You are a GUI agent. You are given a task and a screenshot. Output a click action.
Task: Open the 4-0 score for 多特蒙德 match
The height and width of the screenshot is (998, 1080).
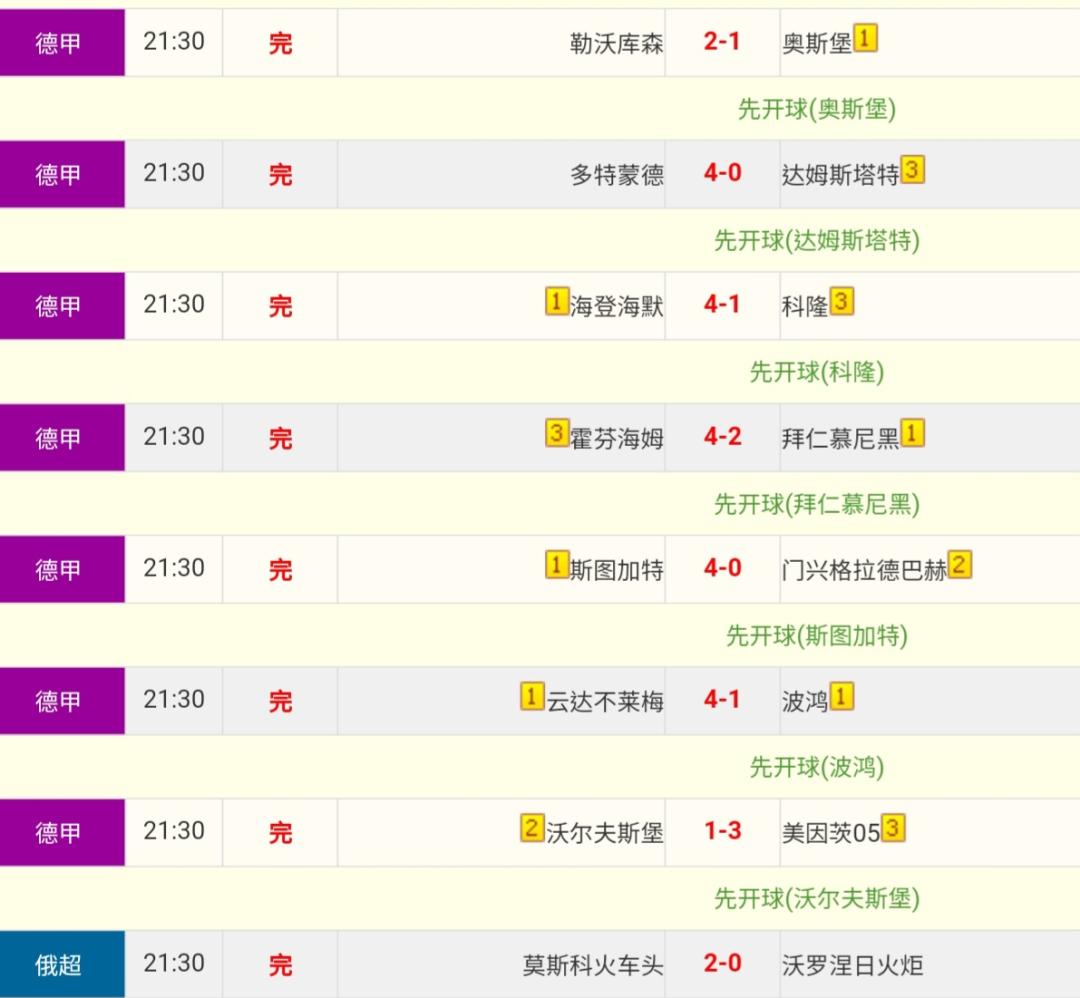(722, 173)
